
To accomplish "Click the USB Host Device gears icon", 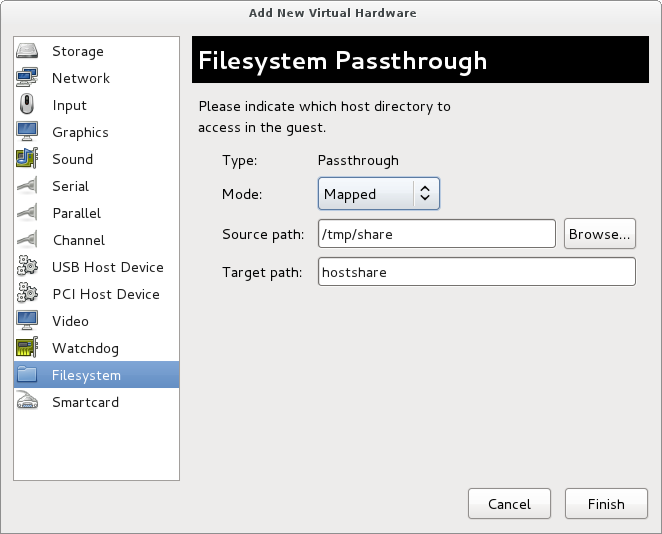I will pos(27,266).
